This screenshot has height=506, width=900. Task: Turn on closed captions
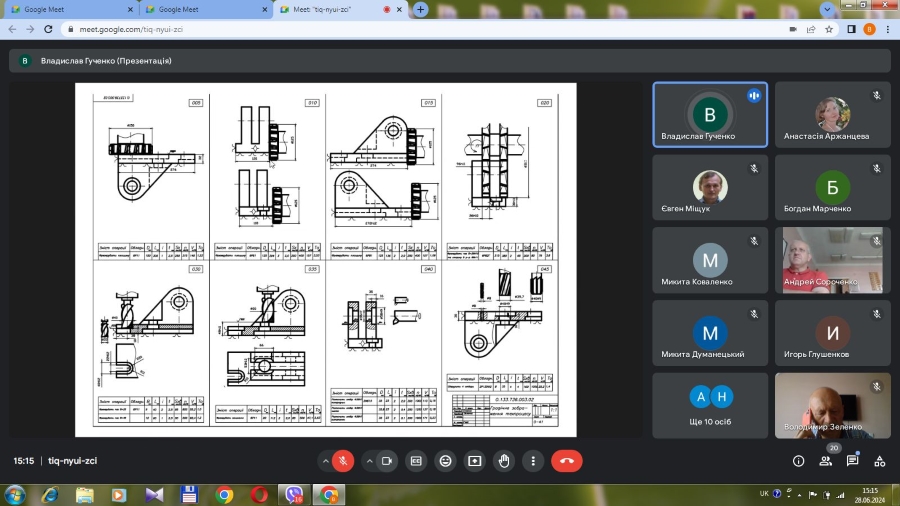click(416, 461)
